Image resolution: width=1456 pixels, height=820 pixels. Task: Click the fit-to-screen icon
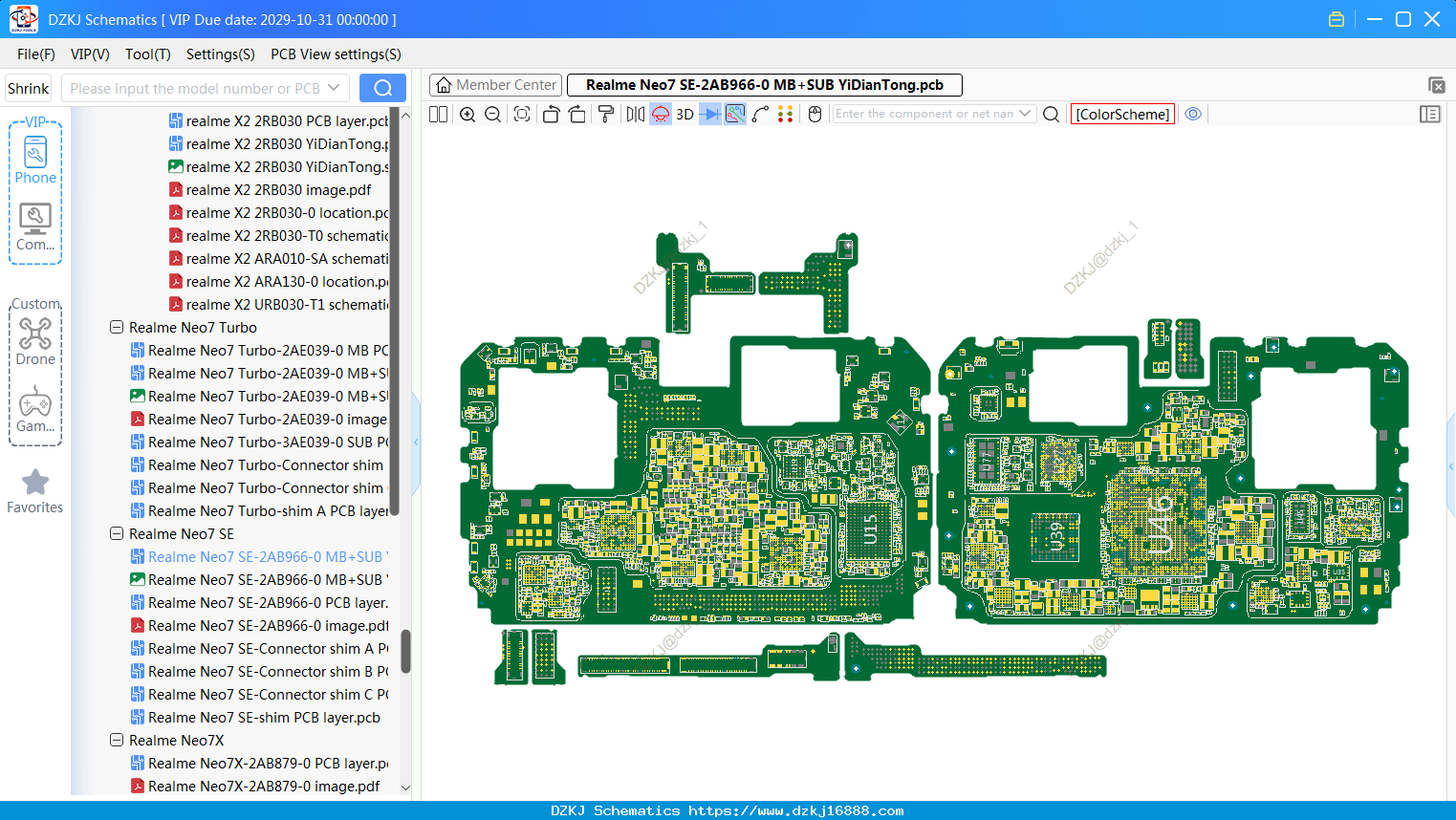pyautogui.click(x=522, y=114)
